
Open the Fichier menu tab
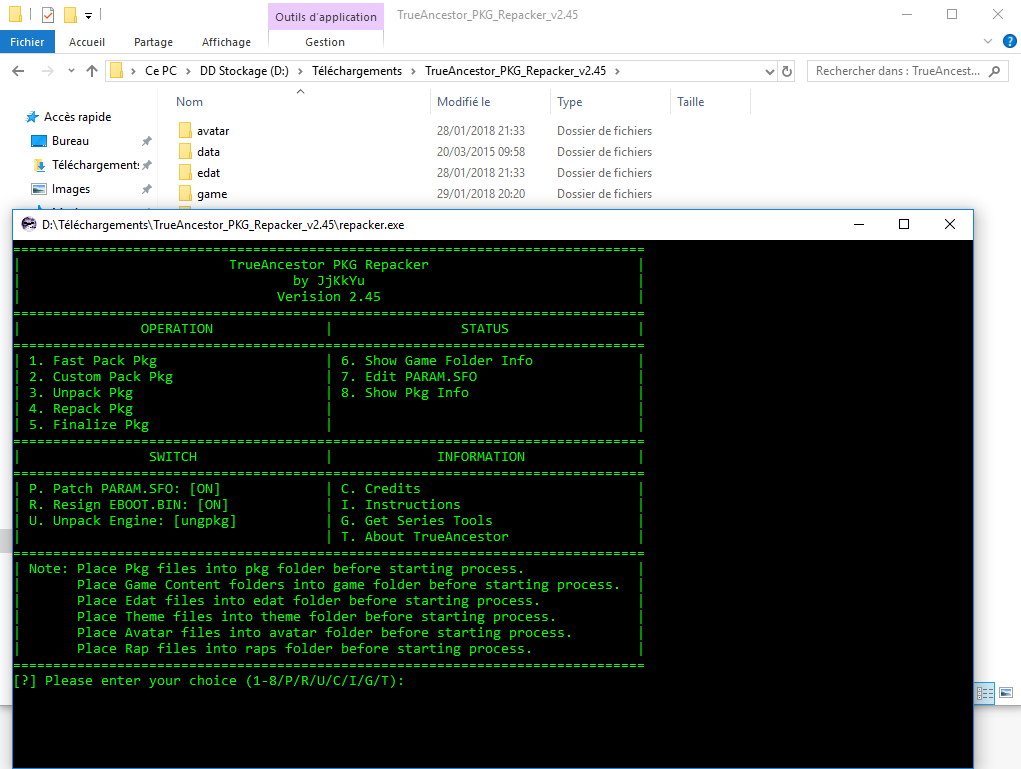[27, 42]
